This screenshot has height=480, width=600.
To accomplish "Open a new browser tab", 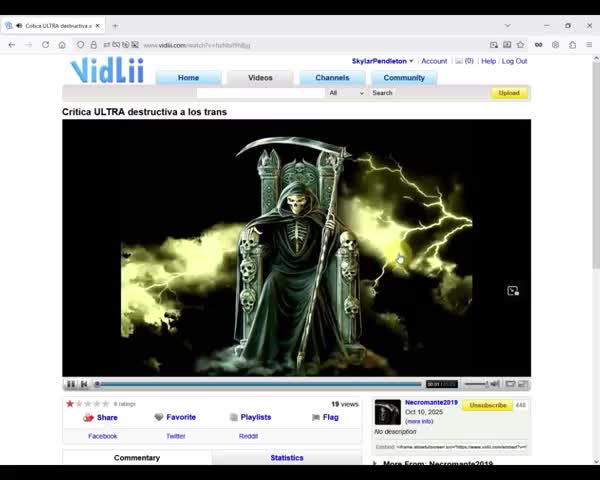I will coord(115,26).
